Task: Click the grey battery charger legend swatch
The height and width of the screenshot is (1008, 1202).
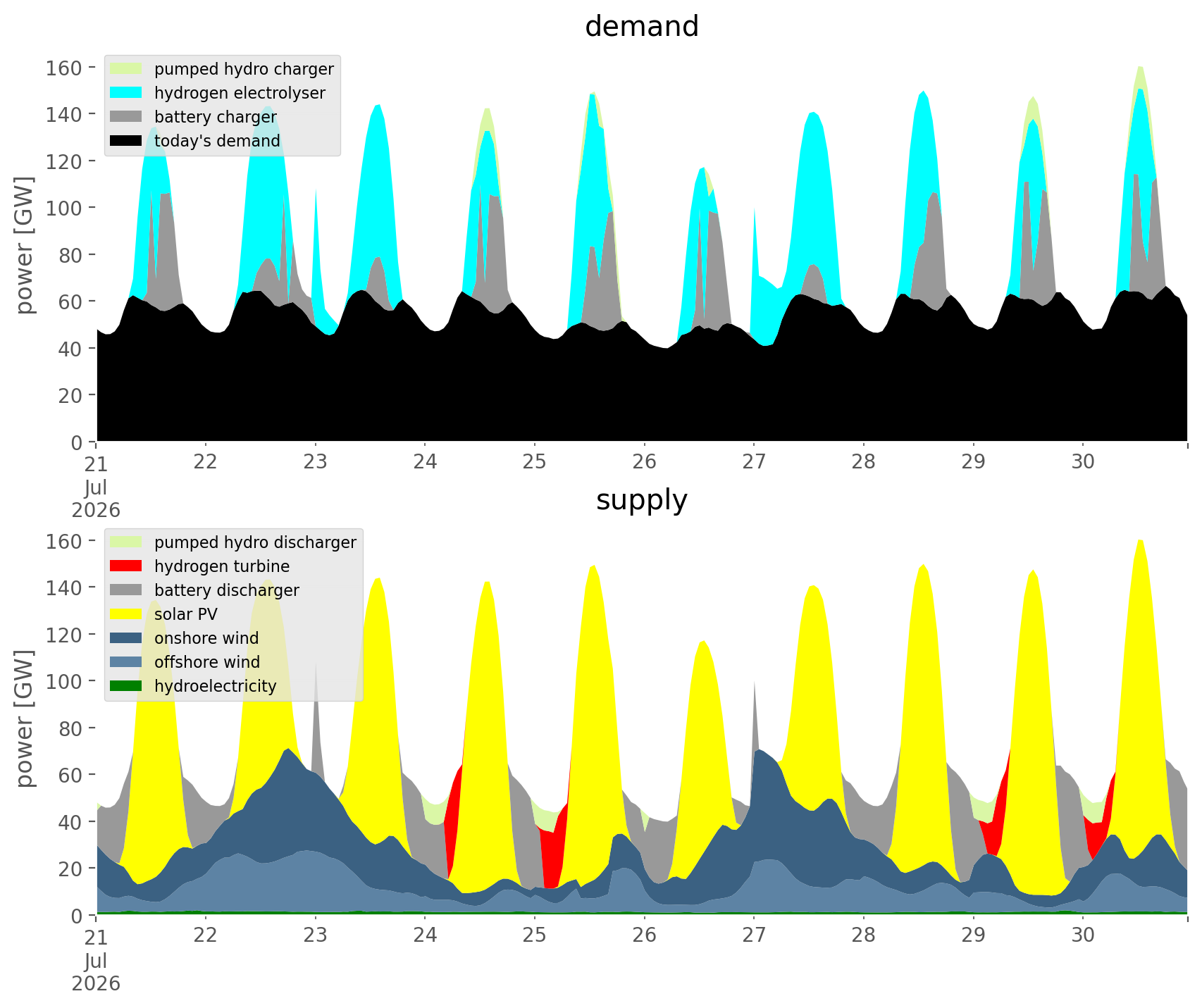Action: click(x=126, y=117)
